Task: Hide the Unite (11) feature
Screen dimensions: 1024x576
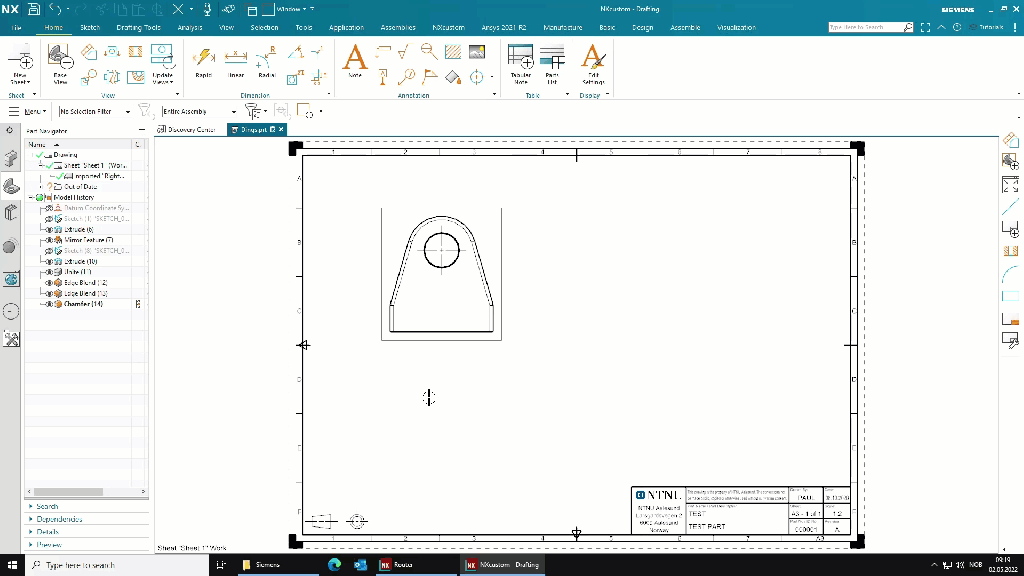Action: coord(48,272)
